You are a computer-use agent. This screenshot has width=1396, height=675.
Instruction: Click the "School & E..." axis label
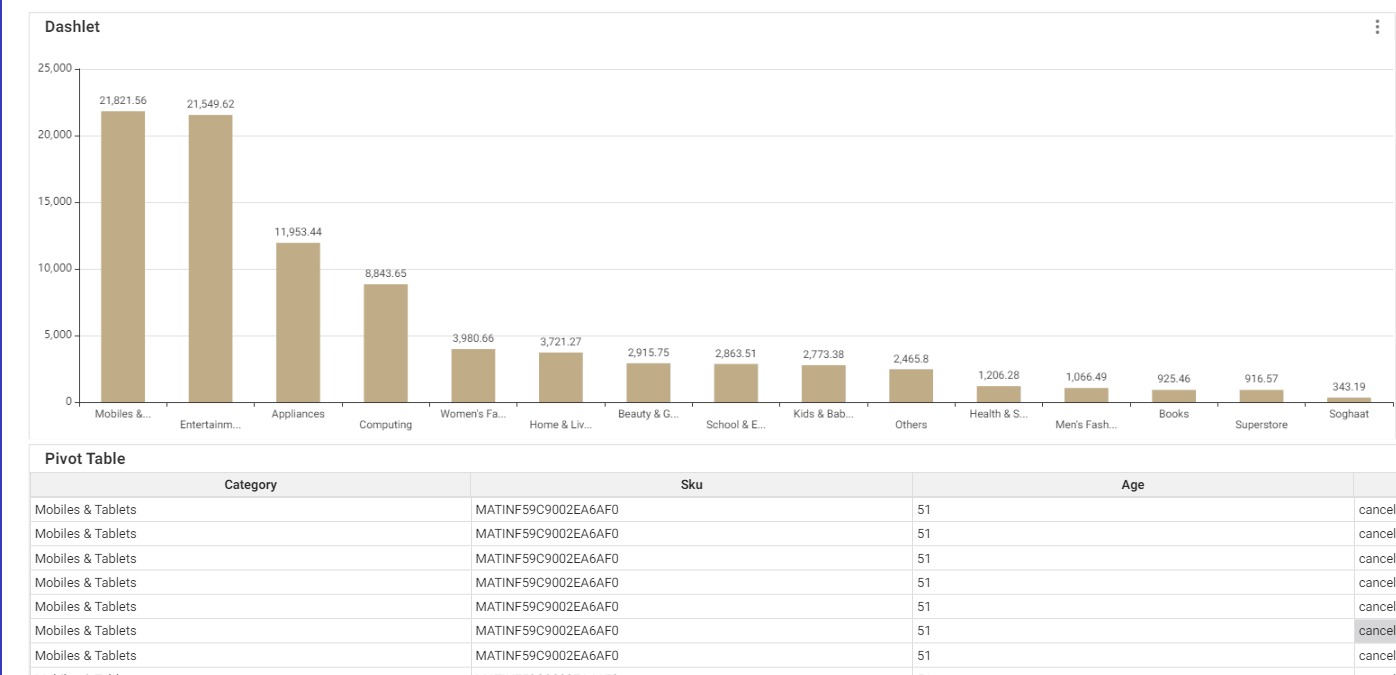736,425
